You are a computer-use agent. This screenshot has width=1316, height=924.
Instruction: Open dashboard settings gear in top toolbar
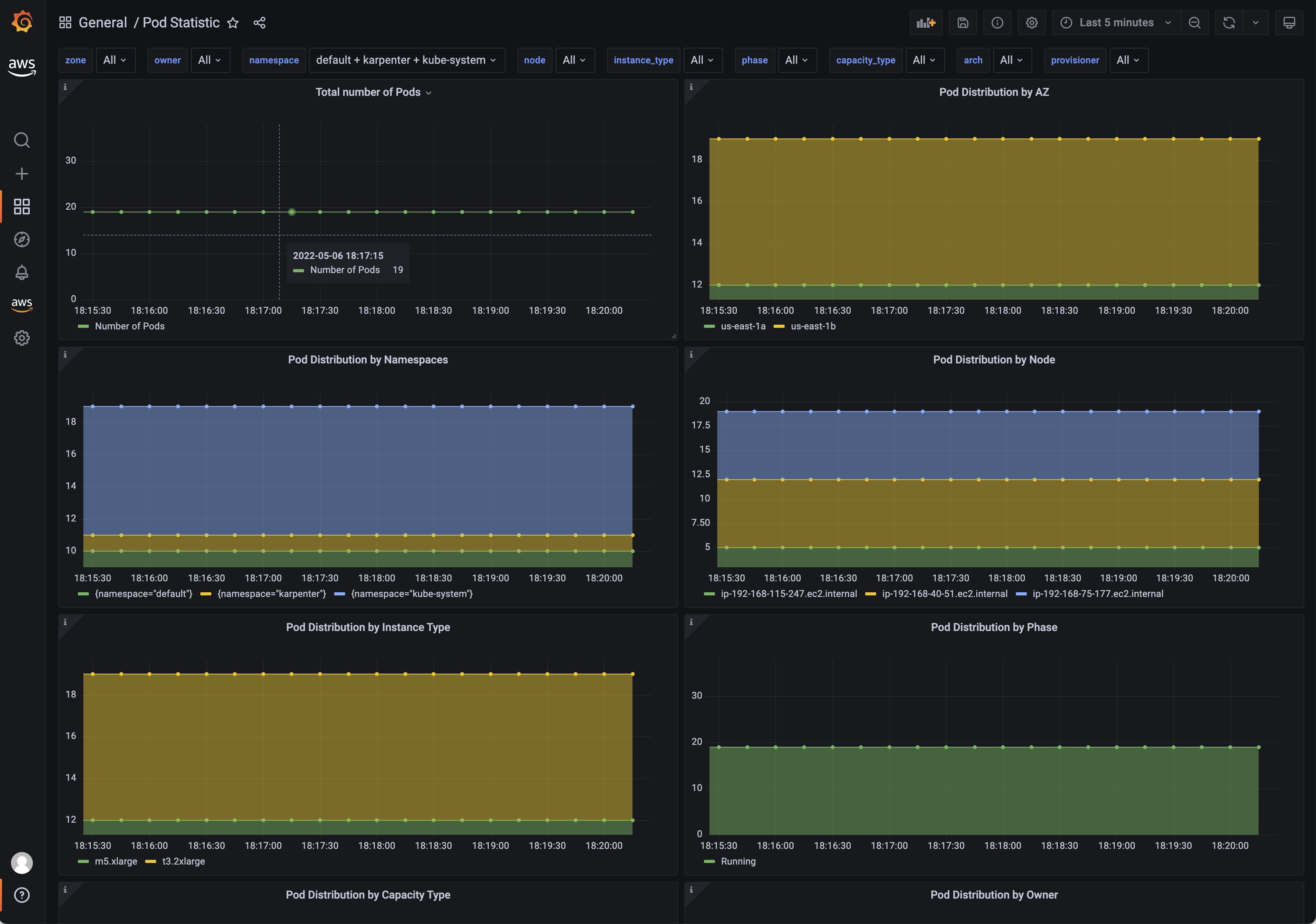(1031, 23)
